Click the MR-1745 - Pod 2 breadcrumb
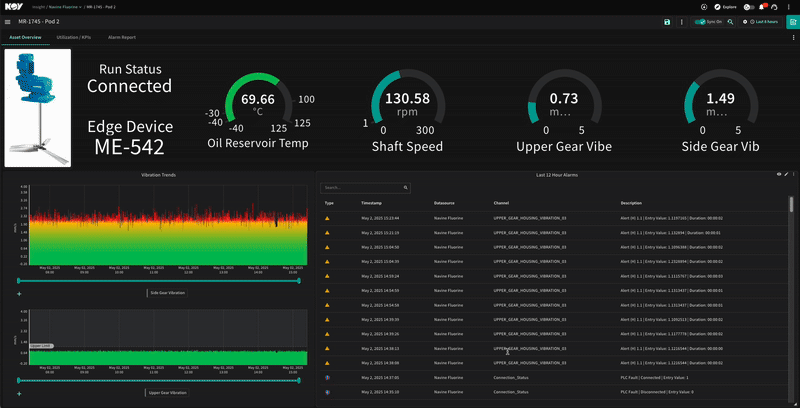Screen dimensions: 800x408 tap(101, 7)
